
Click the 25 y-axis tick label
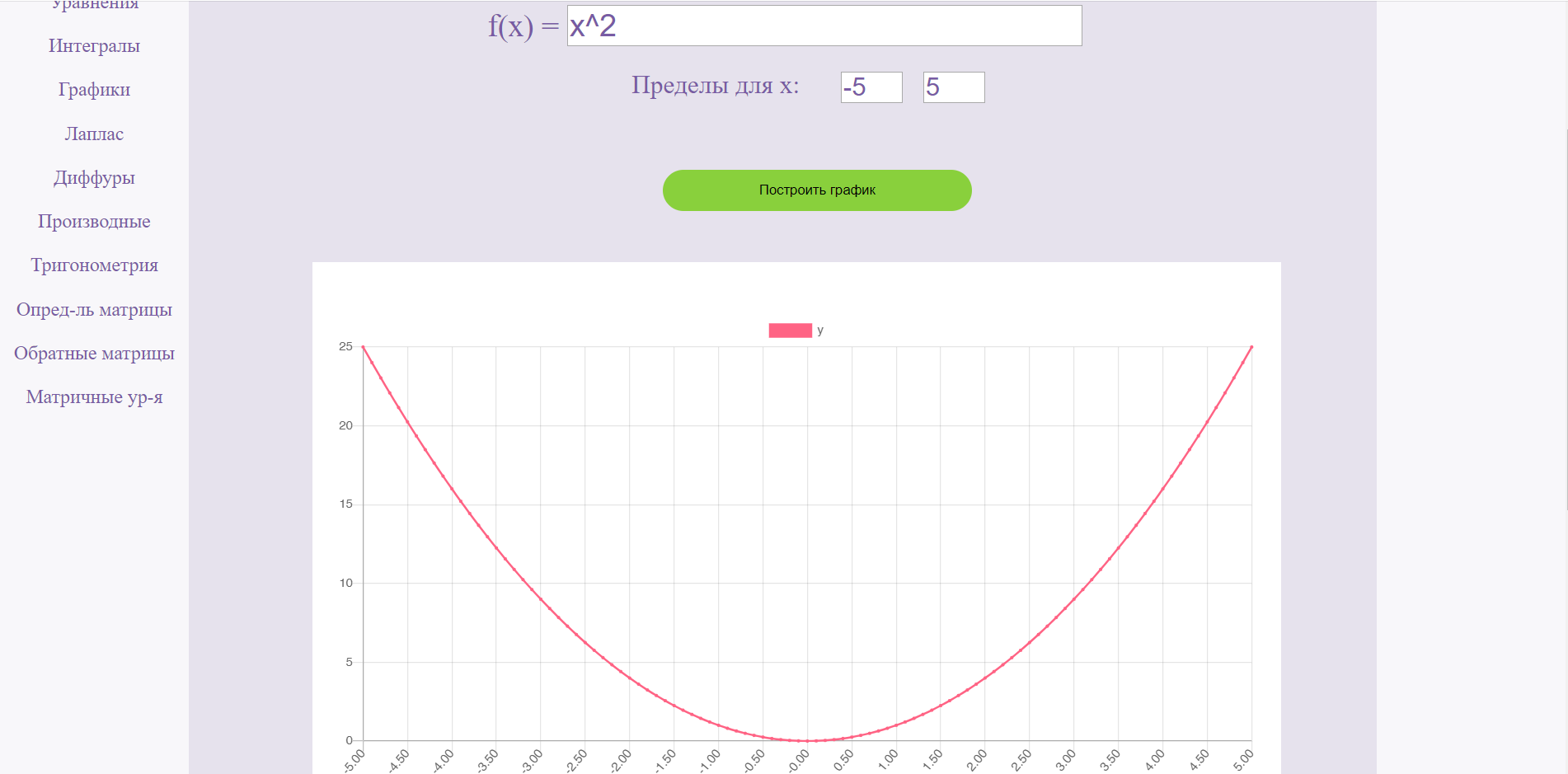tap(345, 346)
